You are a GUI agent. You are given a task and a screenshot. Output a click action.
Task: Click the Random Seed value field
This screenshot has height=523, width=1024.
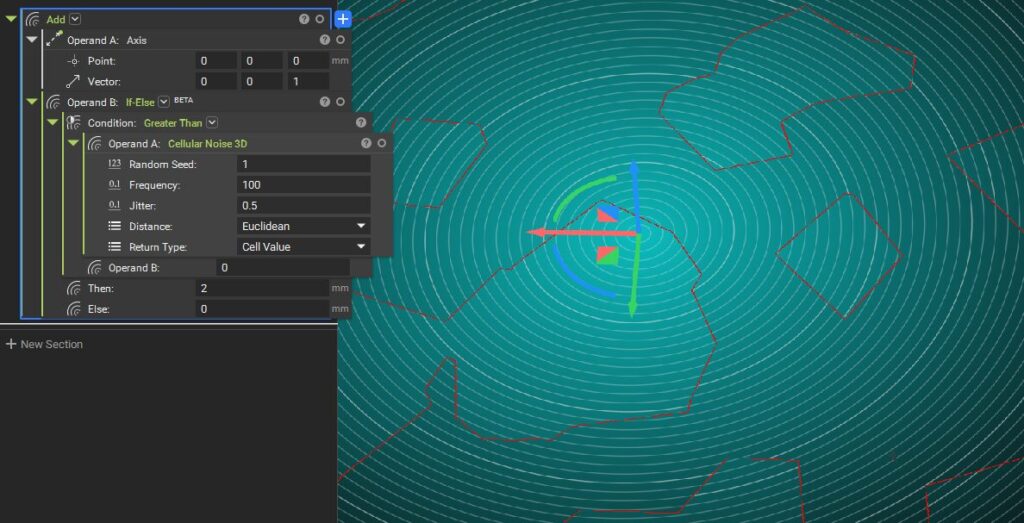pos(304,164)
